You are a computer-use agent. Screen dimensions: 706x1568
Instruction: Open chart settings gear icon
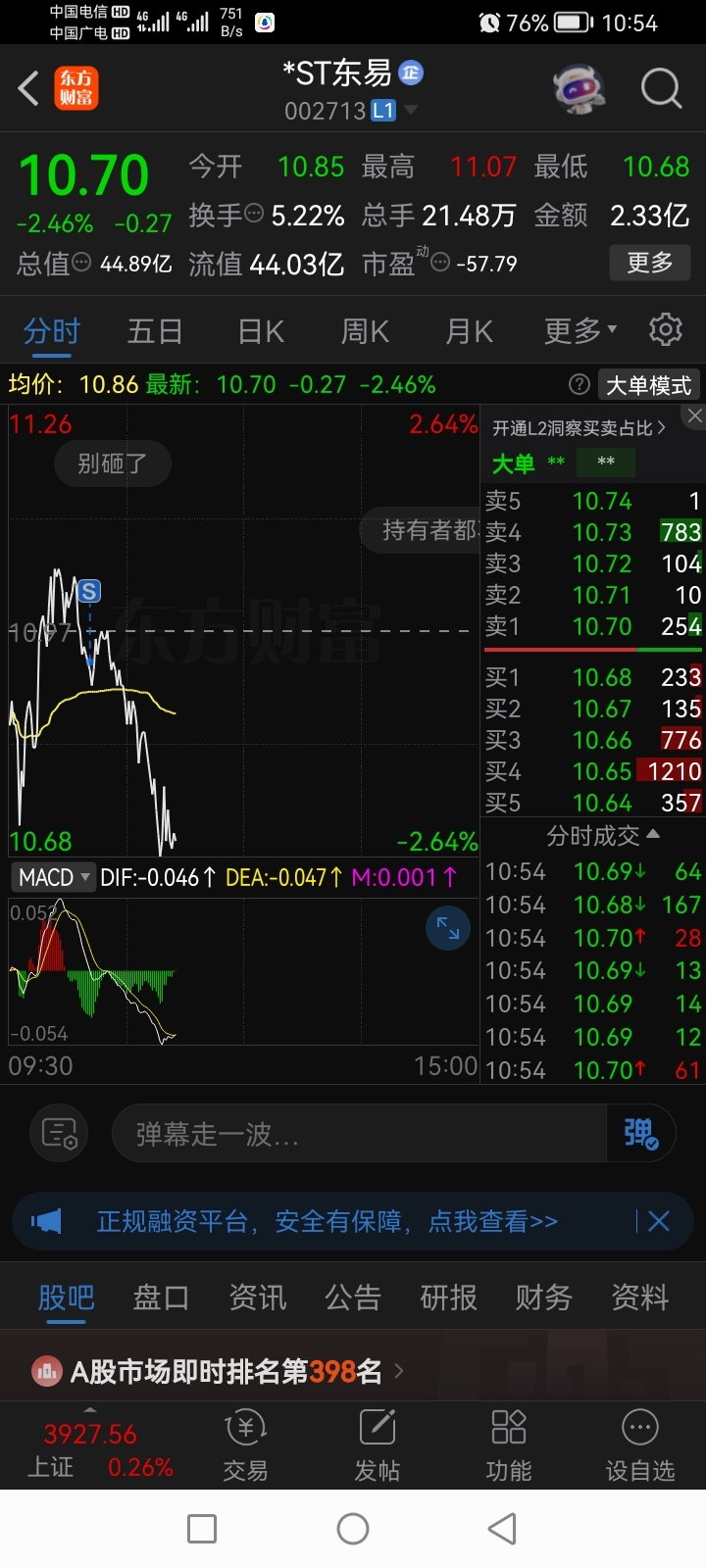click(666, 330)
